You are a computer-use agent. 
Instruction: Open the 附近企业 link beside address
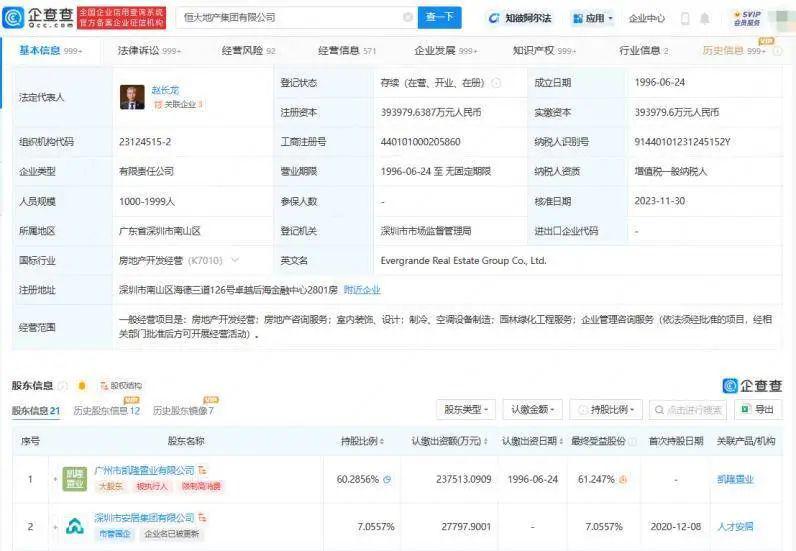(362, 289)
